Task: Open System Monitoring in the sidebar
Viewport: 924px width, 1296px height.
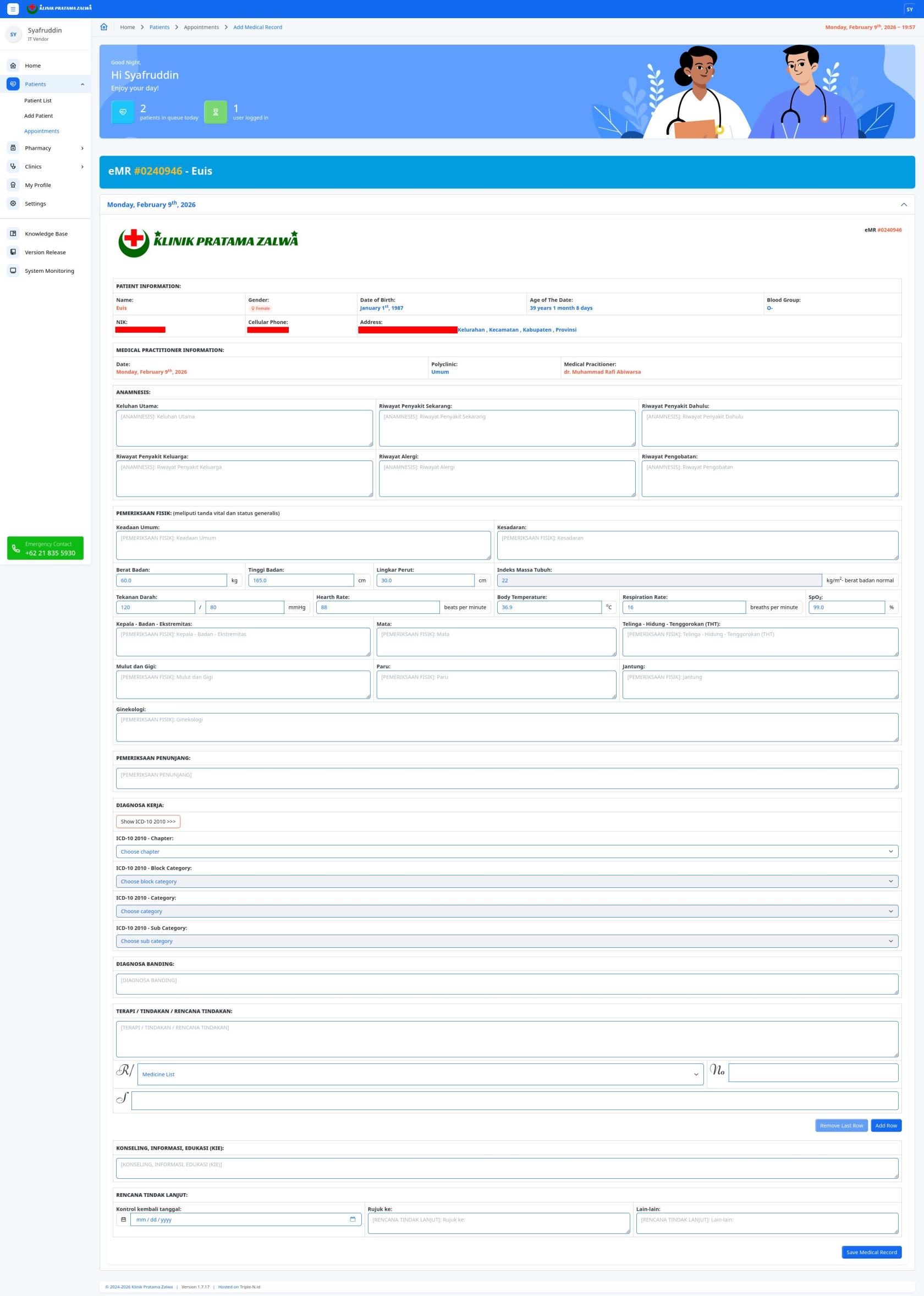Action: click(49, 271)
